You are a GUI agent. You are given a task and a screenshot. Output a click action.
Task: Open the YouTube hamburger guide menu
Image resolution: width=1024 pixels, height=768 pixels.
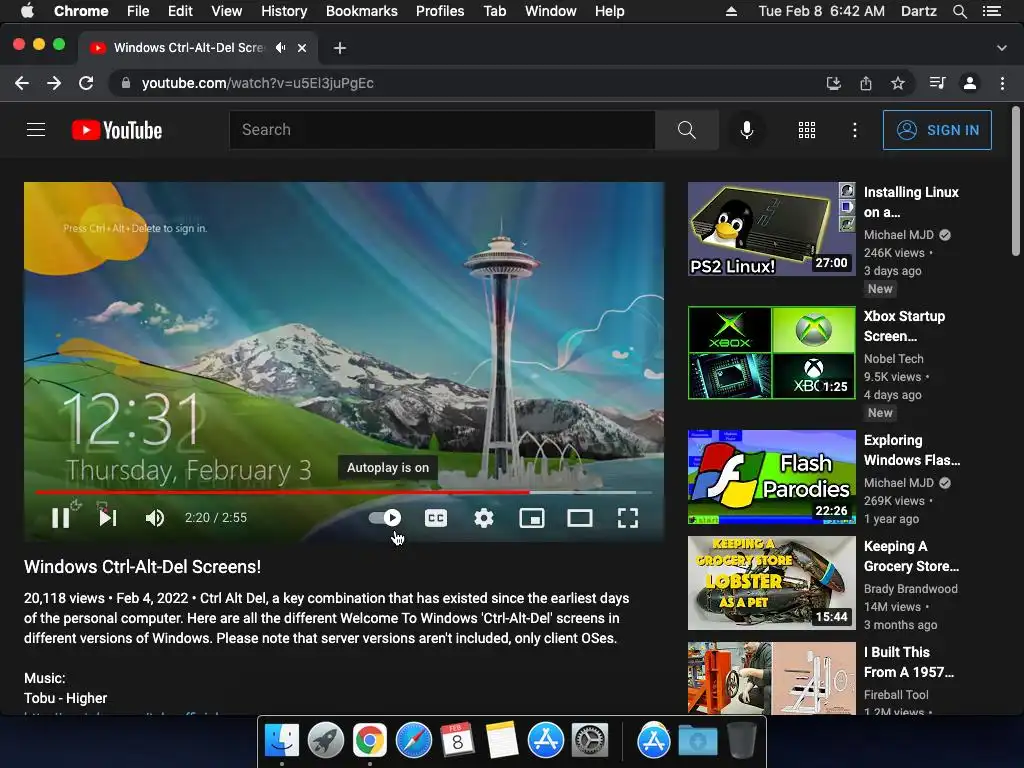[36, 130]
